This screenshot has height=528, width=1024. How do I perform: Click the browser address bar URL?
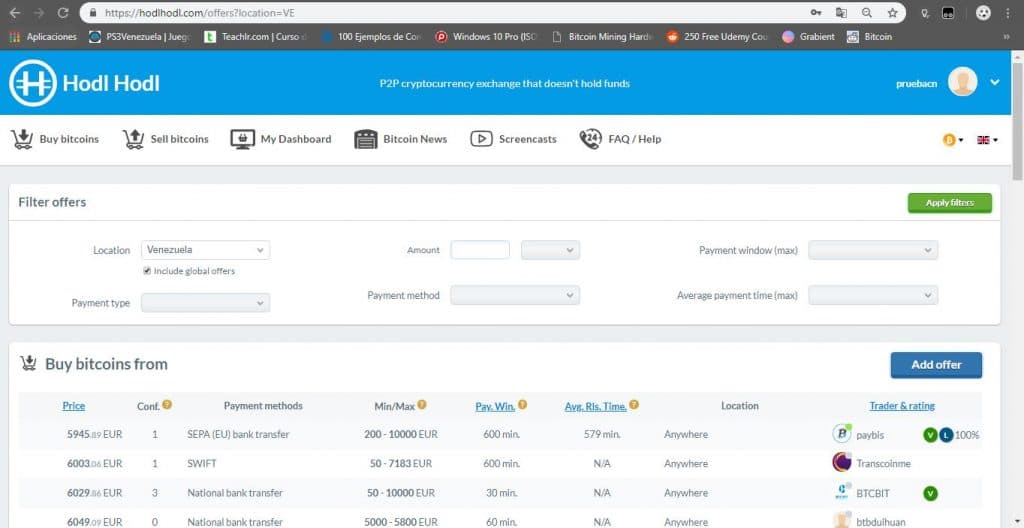[200, 12]
